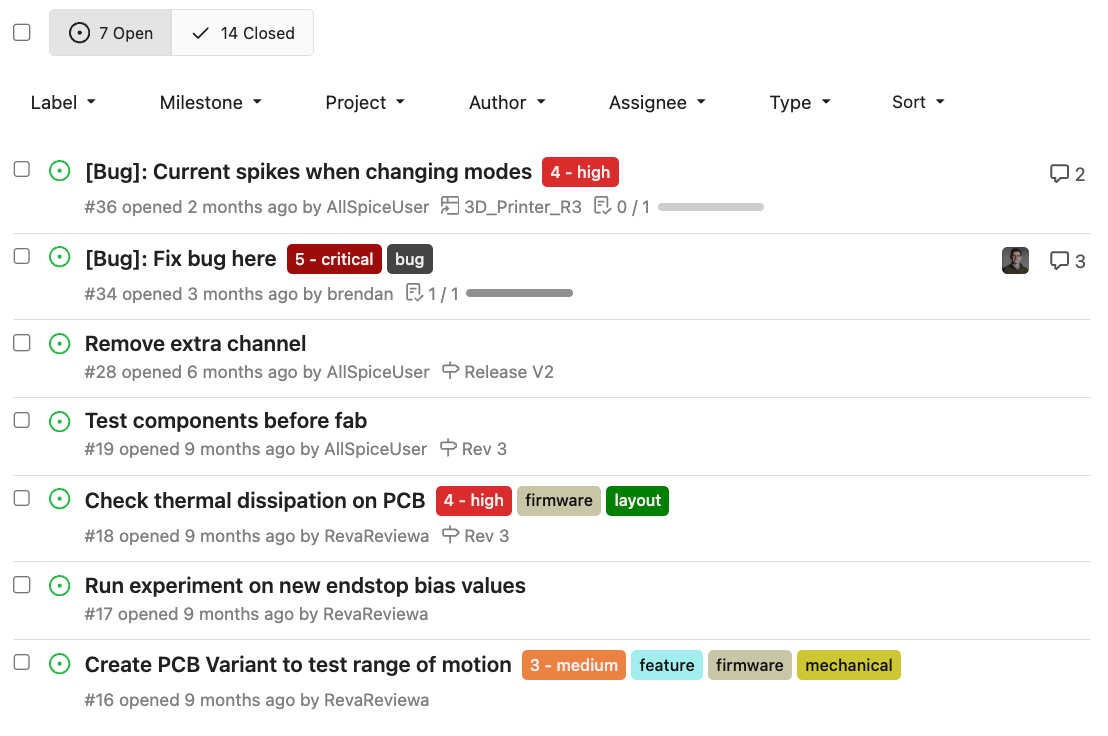
Task: Check the box for Test components before fab
Action: pyautogui.click(x=22, y=420)
